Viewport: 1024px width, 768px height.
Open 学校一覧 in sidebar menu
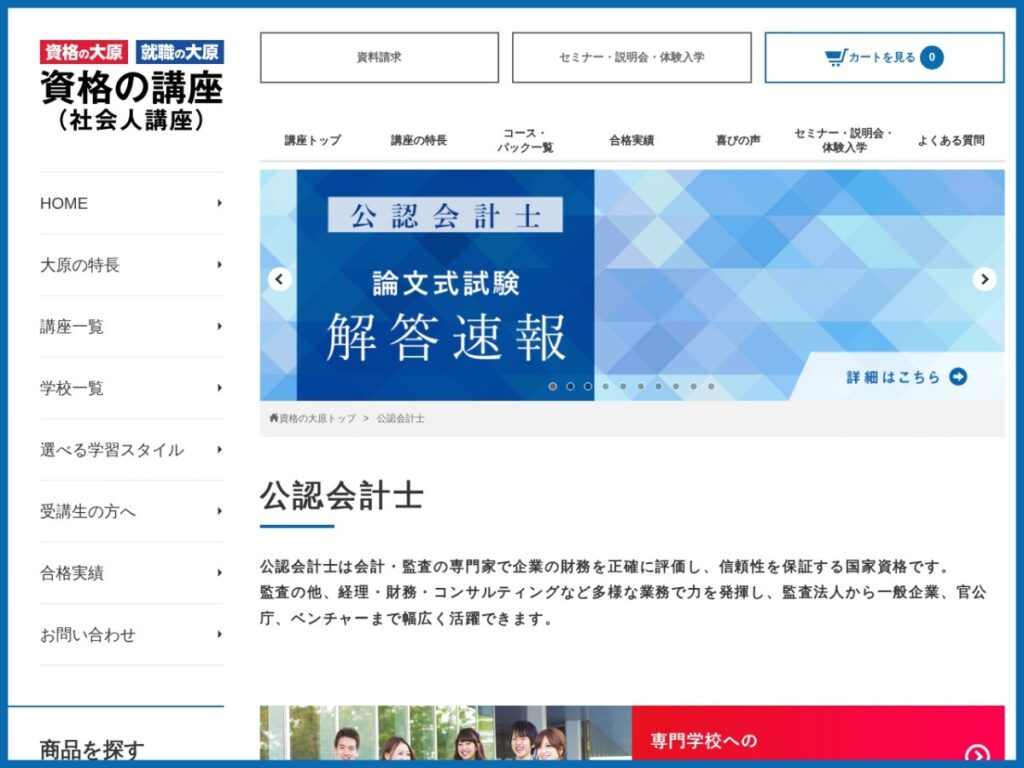pos(132,388)
